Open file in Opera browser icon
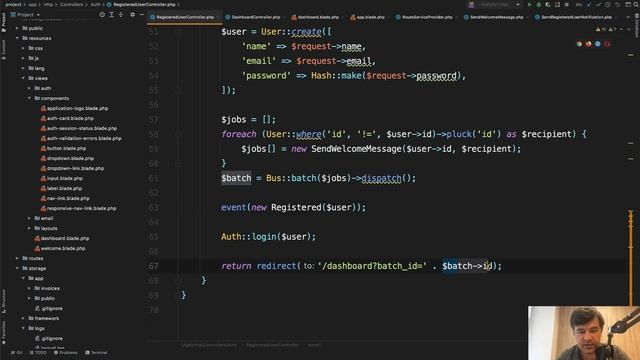640x360 pixels. click(x=607, y=44)
